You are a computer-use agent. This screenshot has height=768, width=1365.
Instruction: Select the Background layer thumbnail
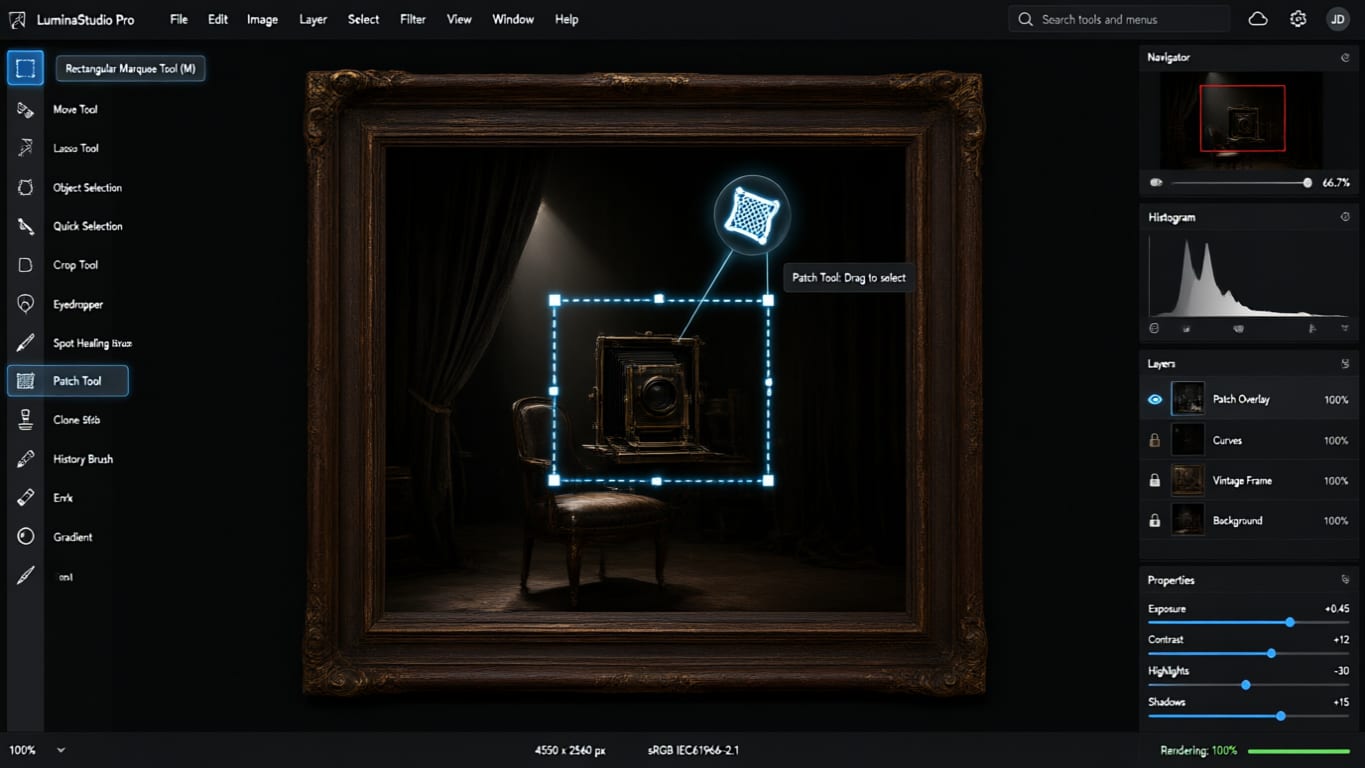pos(1188,521)
